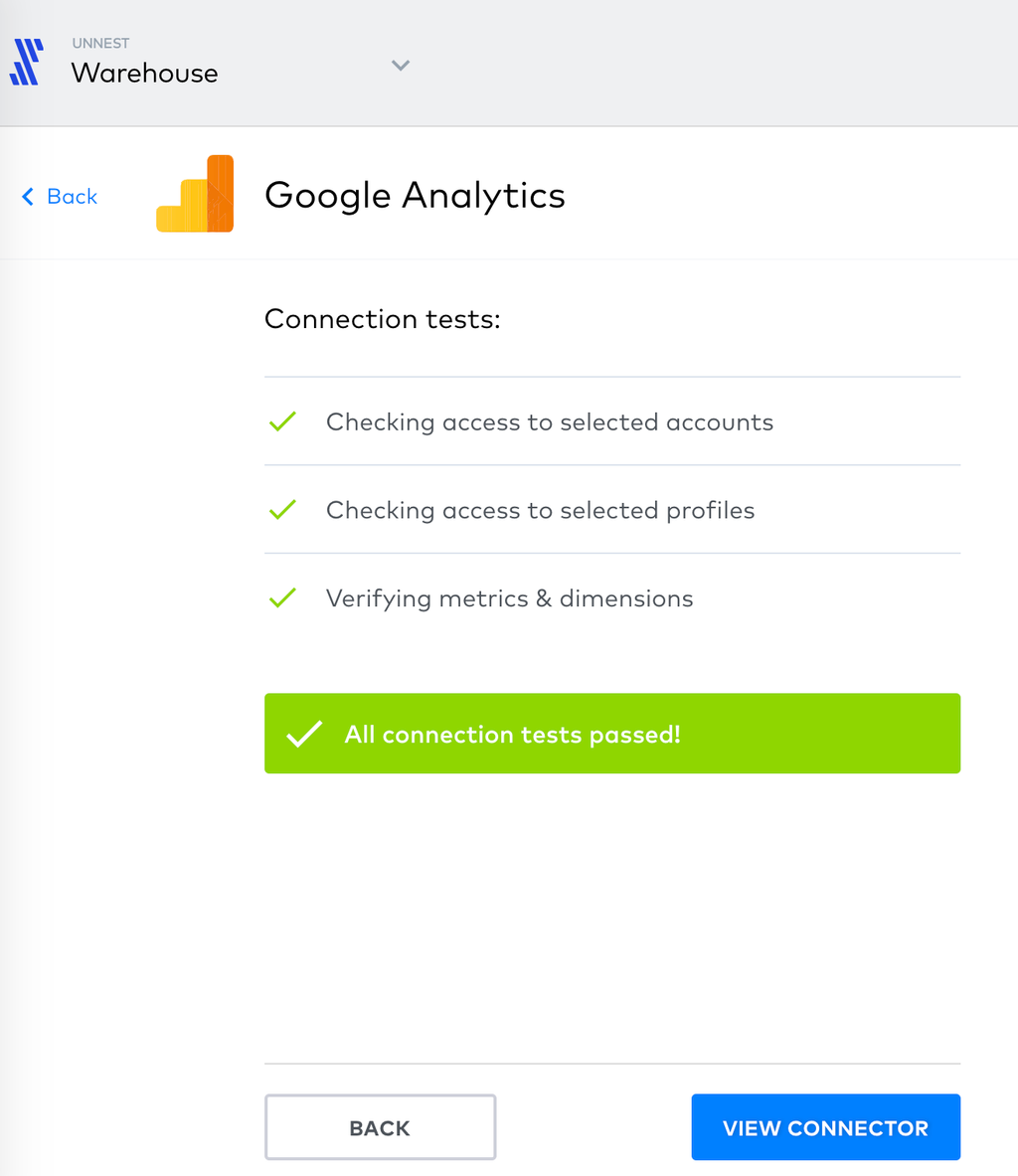Screen dimensions: 1018x1176
Task: Click the top header bar area
Action: (509, 63)
